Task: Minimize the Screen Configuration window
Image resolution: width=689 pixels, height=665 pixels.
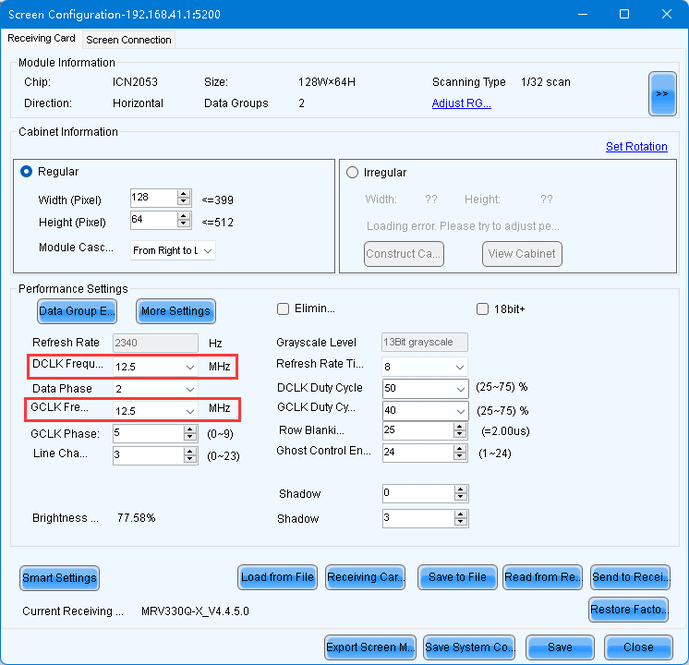Action: (583, 14)
